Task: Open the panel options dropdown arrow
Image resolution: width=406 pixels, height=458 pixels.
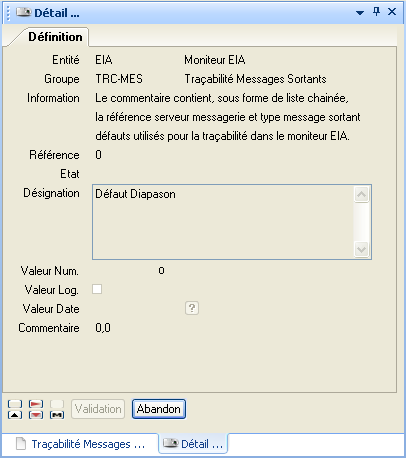Action: 360,13
